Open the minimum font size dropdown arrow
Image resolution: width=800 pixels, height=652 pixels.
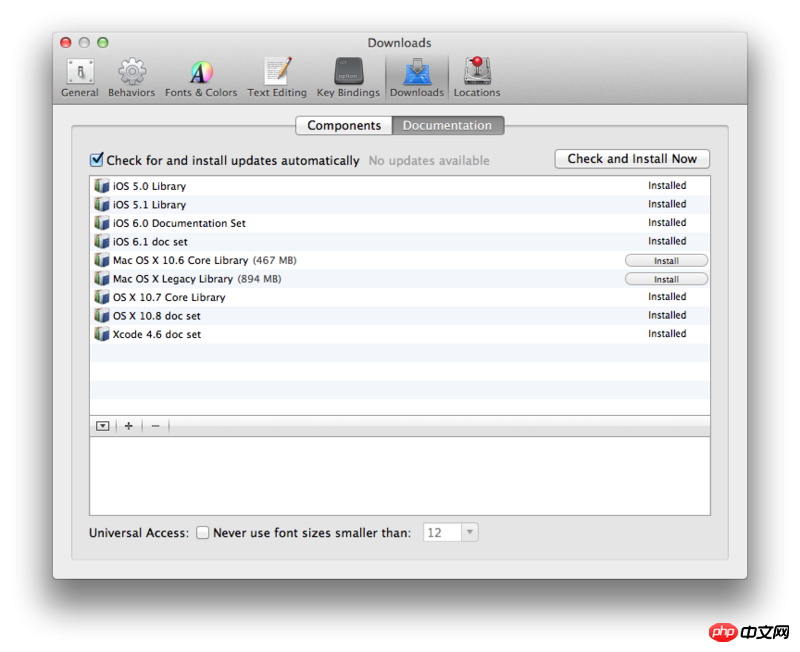(469, 532)
